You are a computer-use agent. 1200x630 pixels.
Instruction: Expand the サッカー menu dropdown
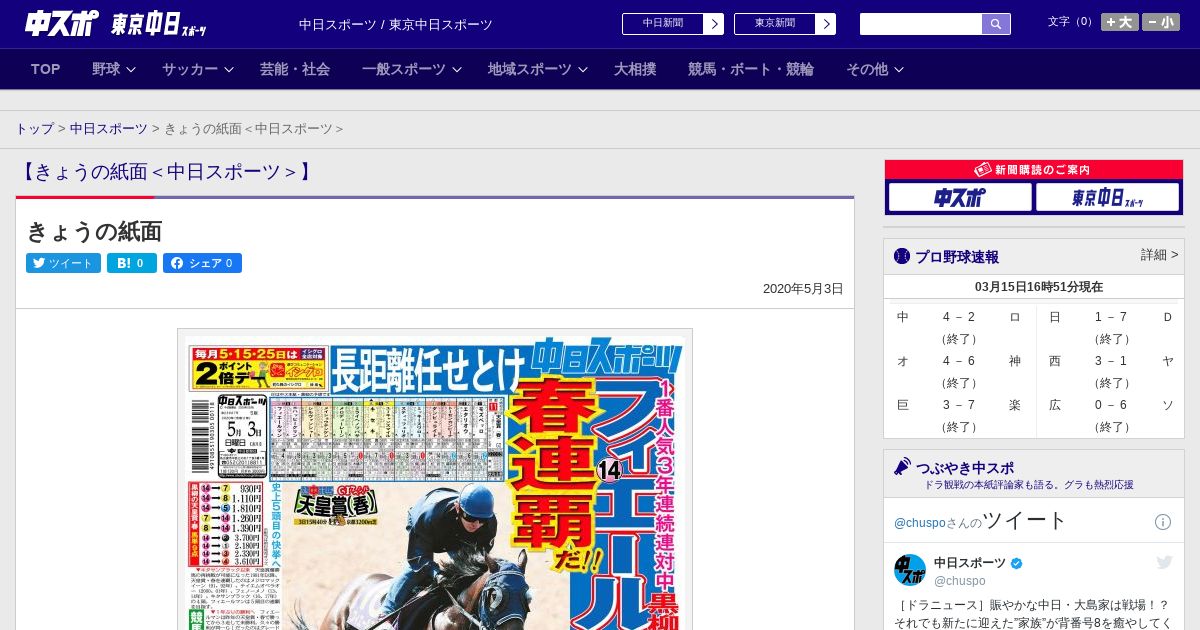point(198,69)
